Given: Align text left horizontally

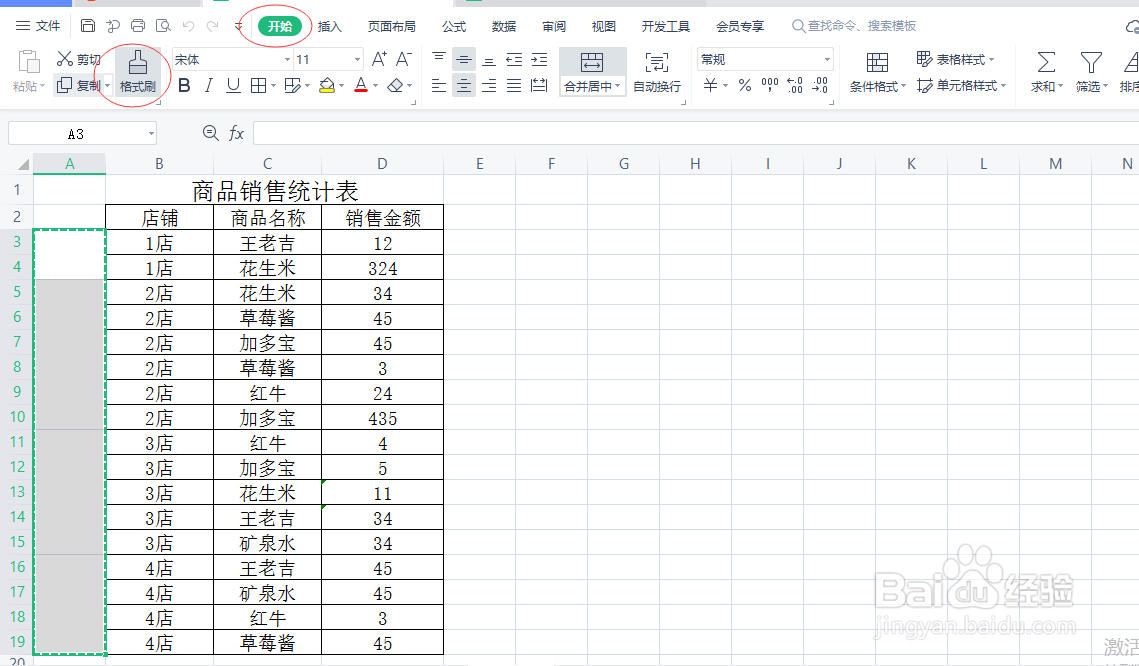Looking at the screenshot, I should point(439,86).
